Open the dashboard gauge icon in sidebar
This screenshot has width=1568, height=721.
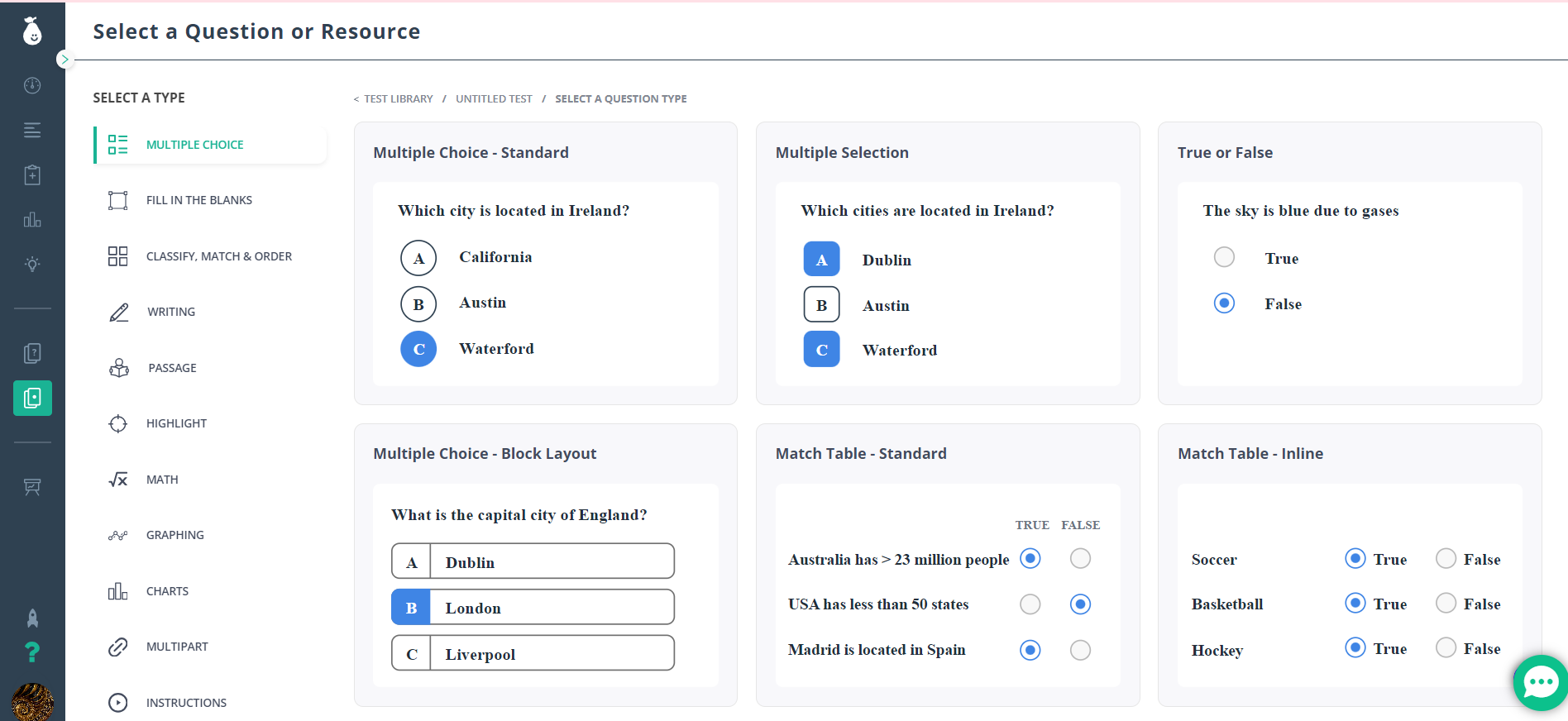[x=32, y=85]
